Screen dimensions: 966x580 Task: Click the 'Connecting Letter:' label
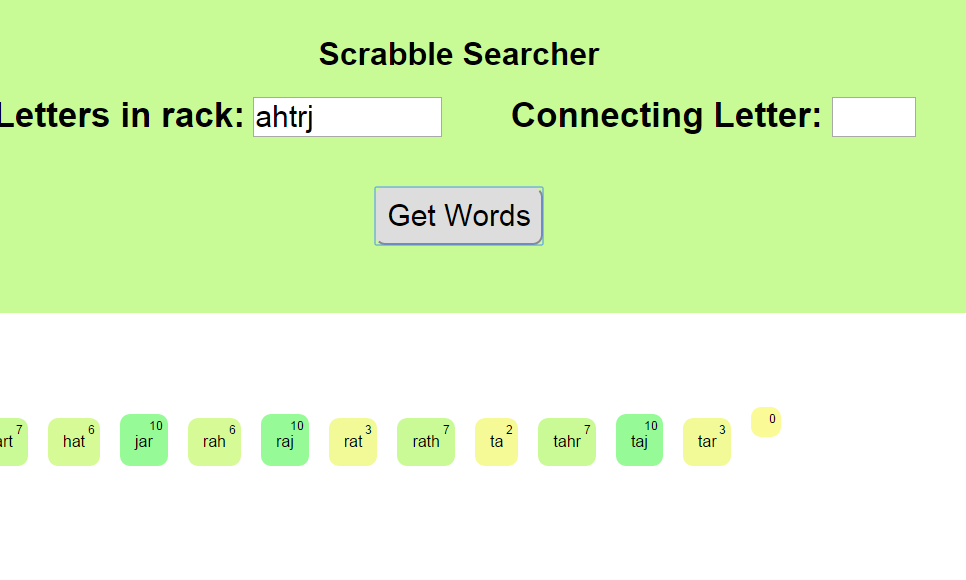click(x=666, y=116)
